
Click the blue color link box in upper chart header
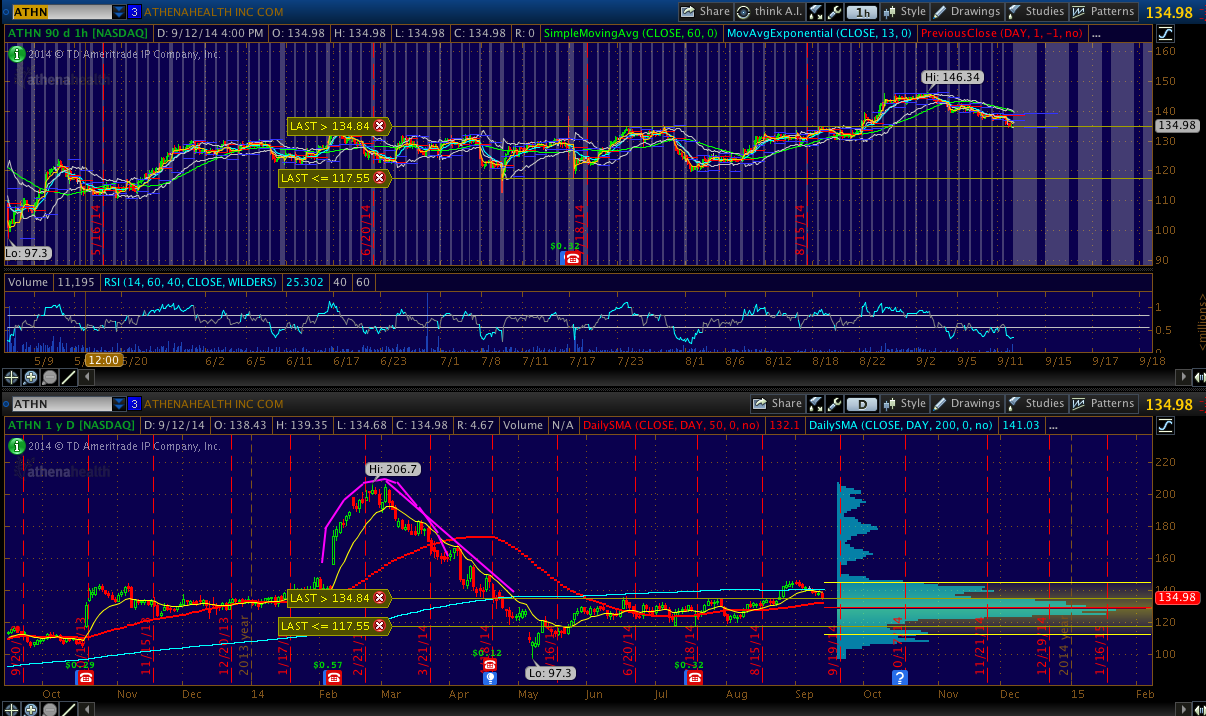coord(134,12)
